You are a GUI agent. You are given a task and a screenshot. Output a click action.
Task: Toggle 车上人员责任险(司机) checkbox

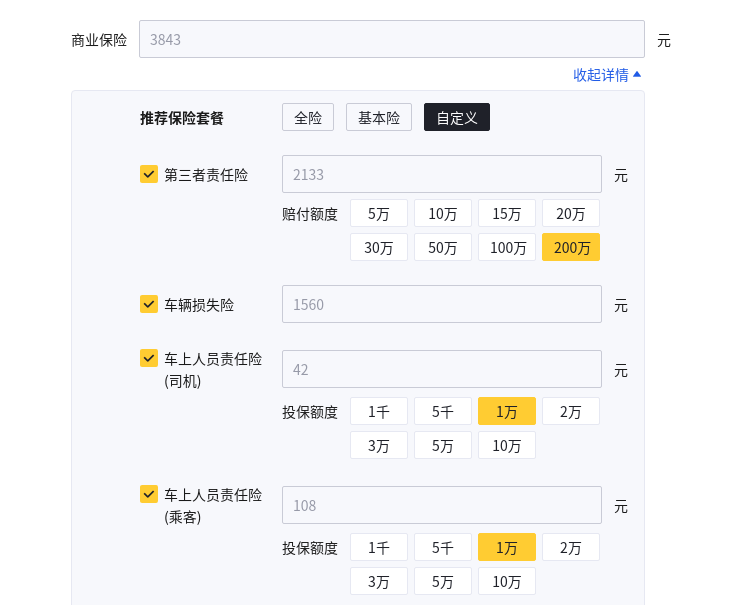click(x=149, y=358)
